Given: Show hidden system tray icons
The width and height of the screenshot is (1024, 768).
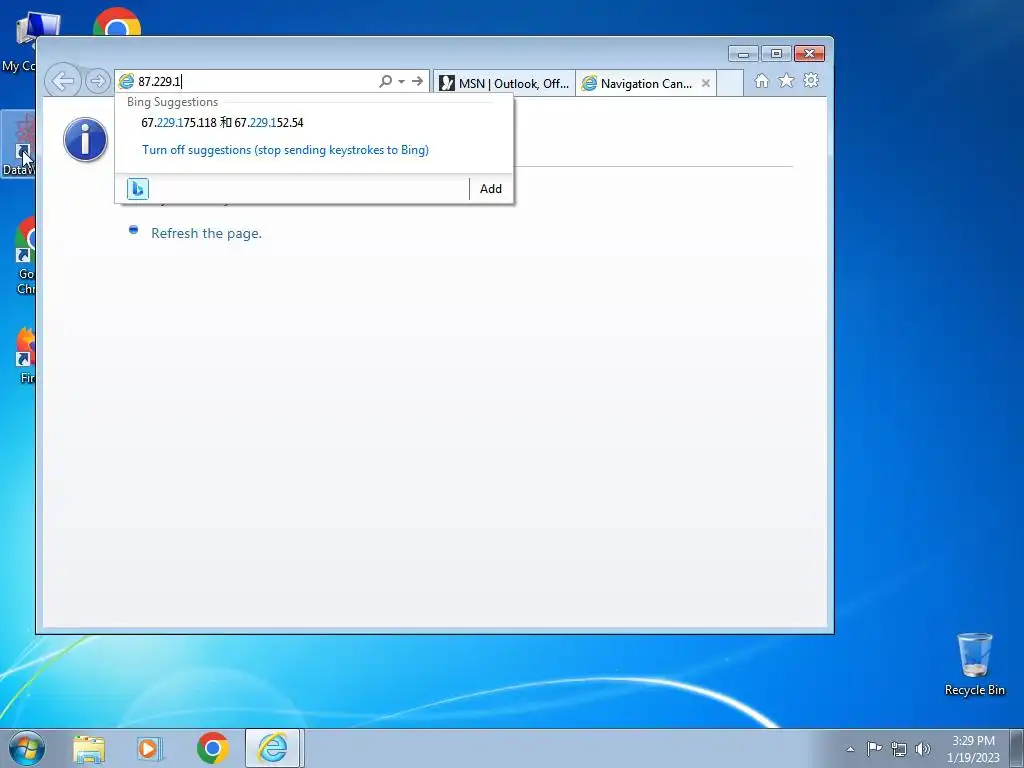Looking at the screenshot, I should click(x=850, y=749).
